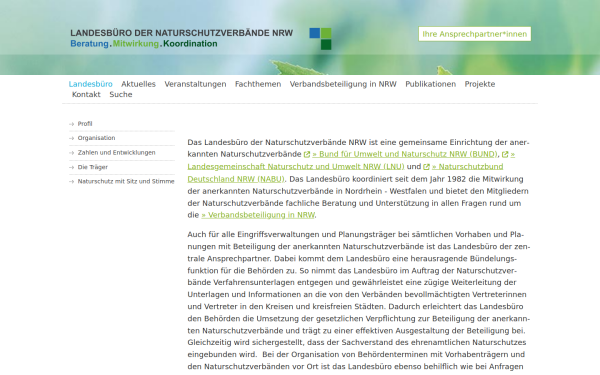
Task: Click the Landesbüro der Naturschutzverbände NRW header title
Action: (x=181, y=33)
